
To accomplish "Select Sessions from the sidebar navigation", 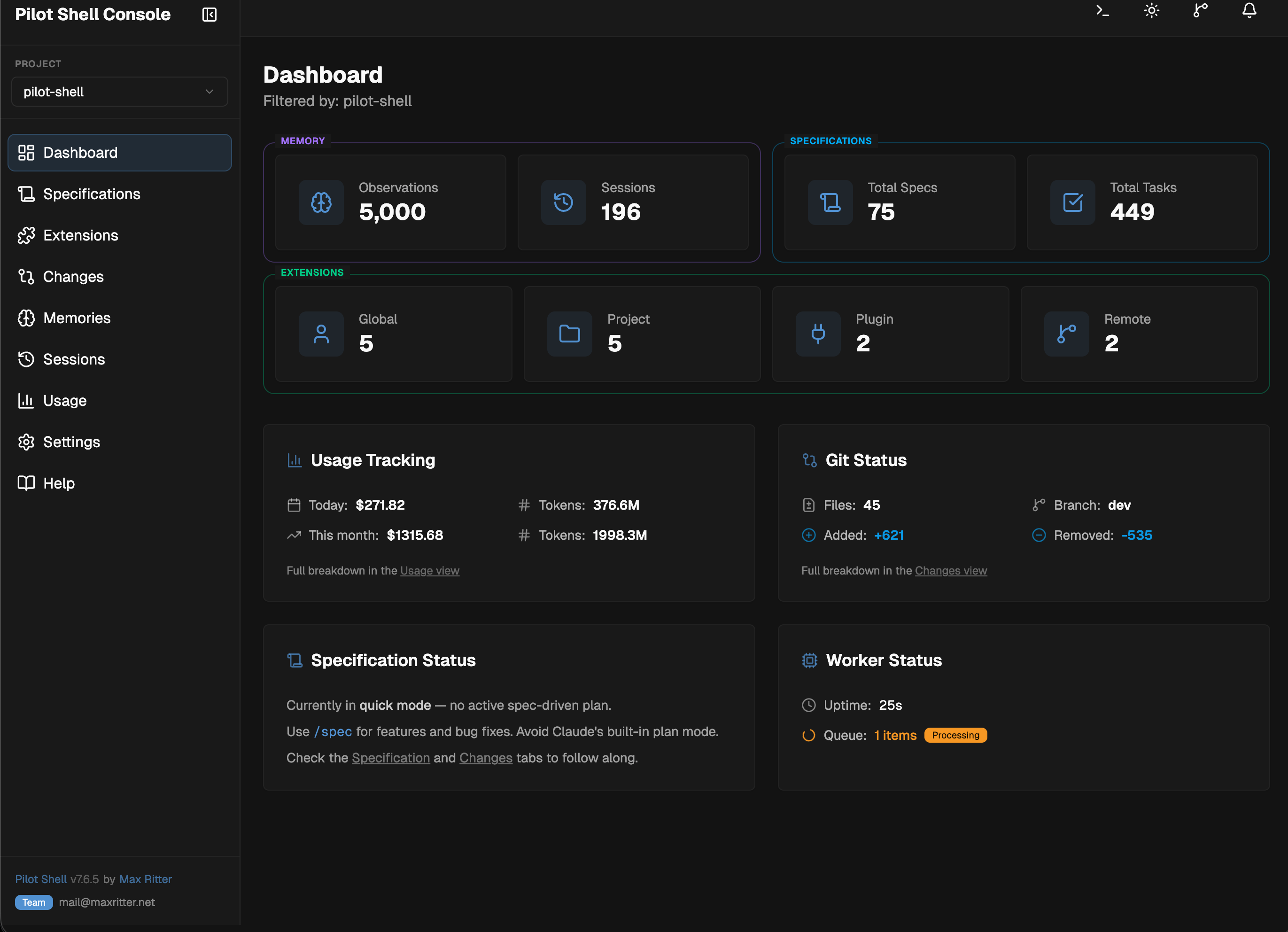I will point(74,359).
